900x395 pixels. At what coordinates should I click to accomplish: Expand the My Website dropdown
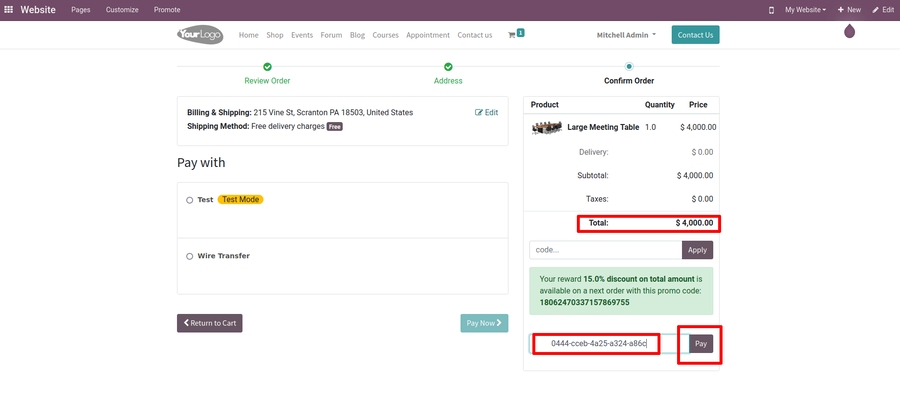pos(806,10)
